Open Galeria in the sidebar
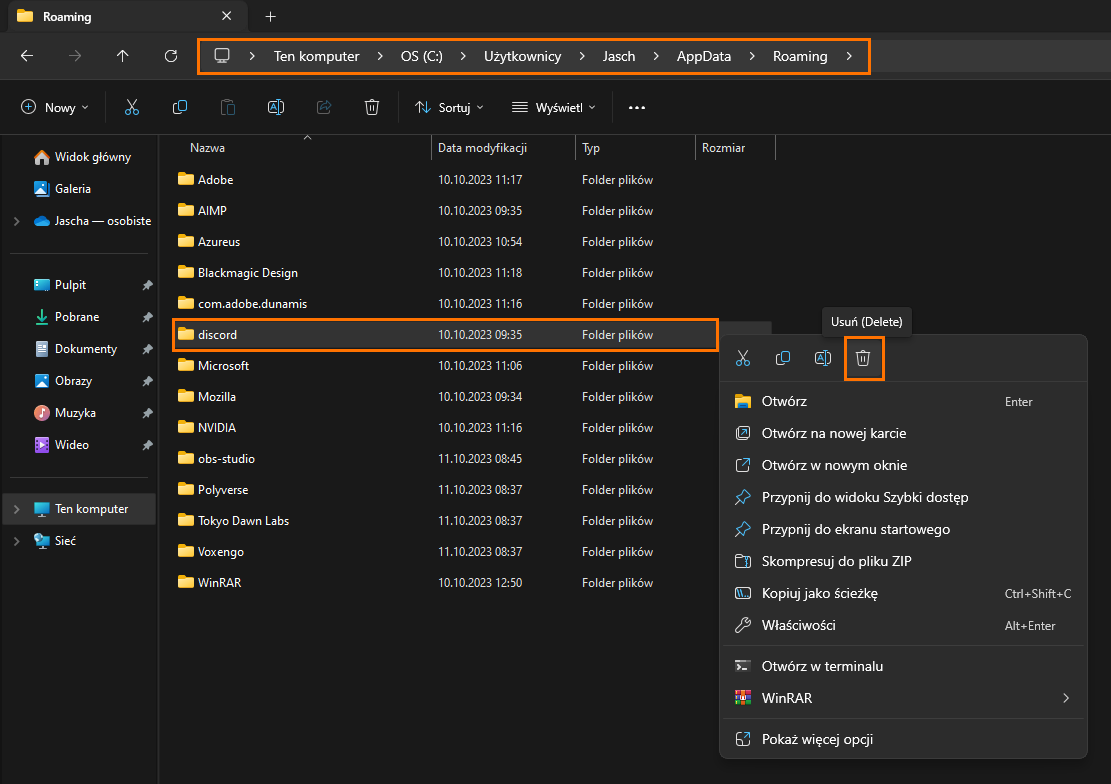This screenshot has height=784, width=1111. (x=62, y=189)
